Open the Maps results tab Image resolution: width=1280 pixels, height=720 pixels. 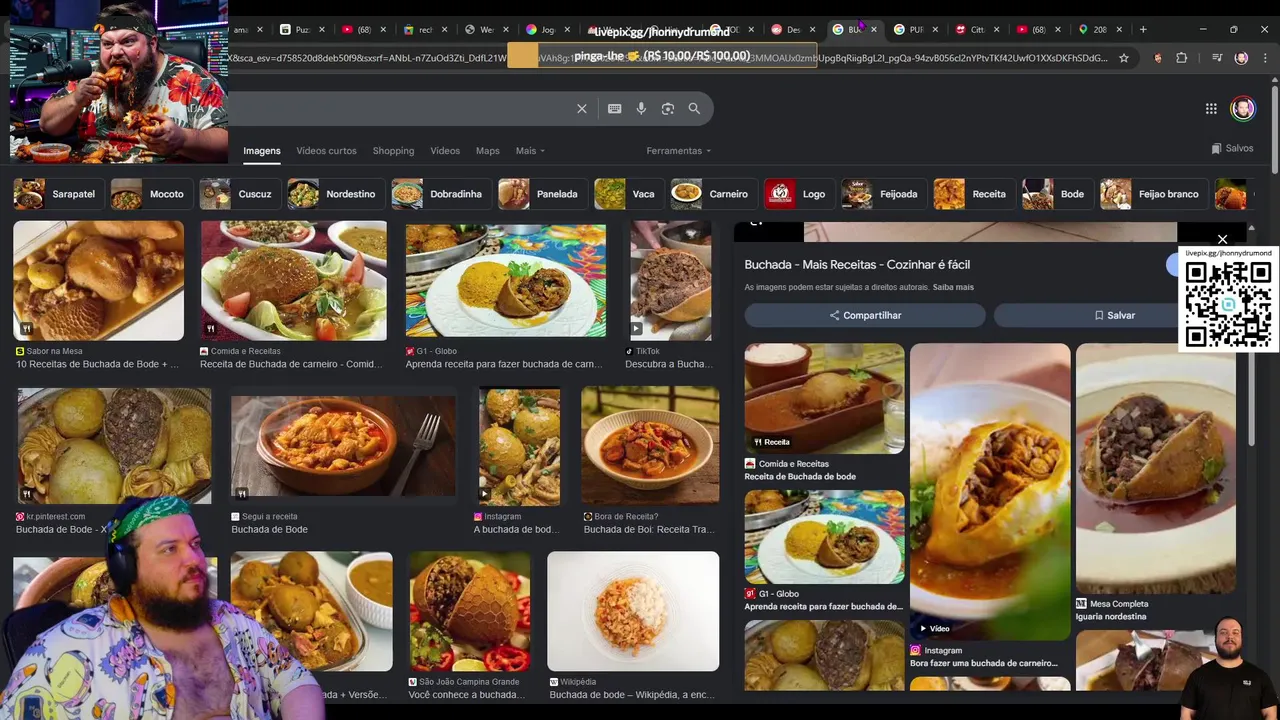tap(488, 151)
